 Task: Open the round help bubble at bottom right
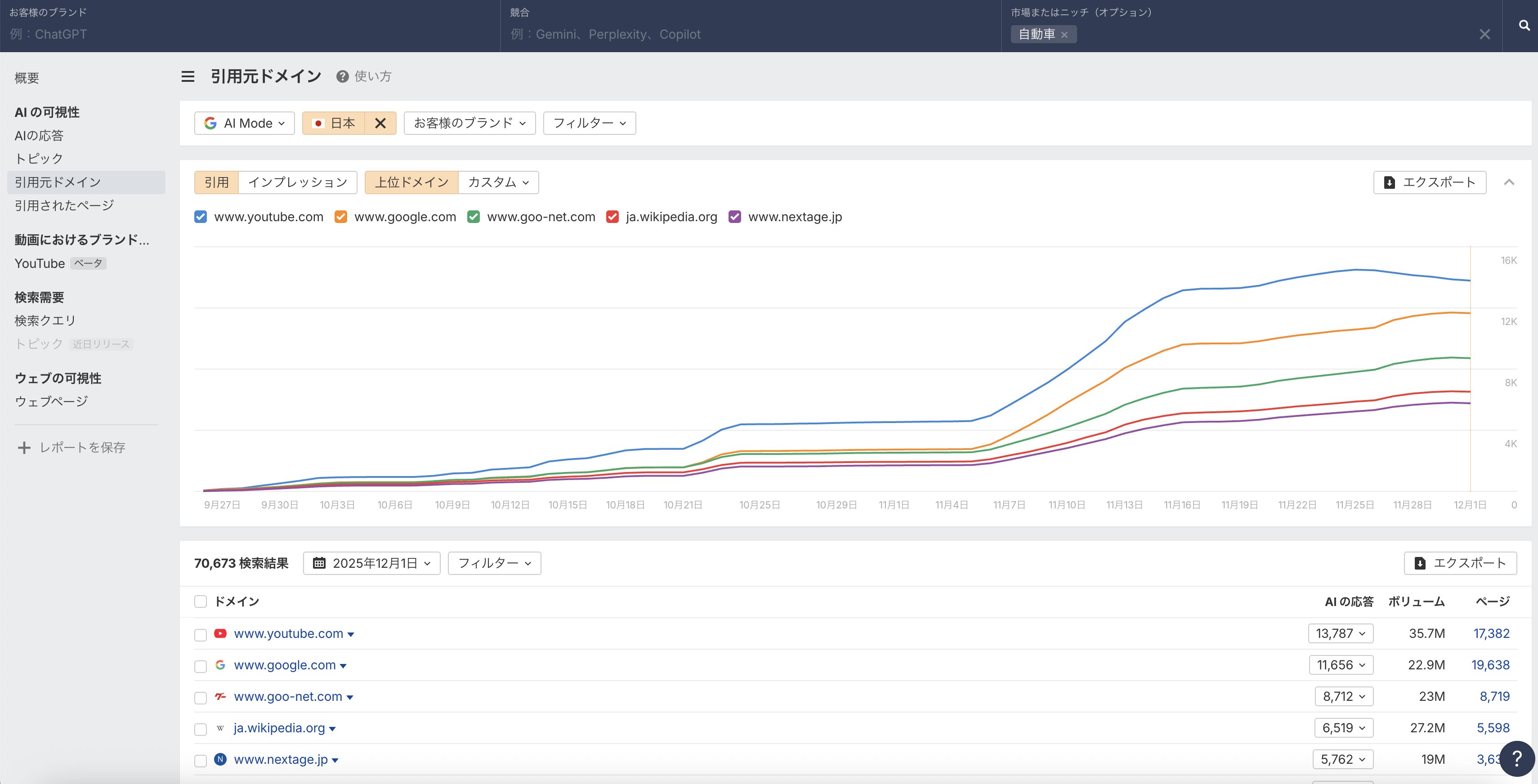1516,759
